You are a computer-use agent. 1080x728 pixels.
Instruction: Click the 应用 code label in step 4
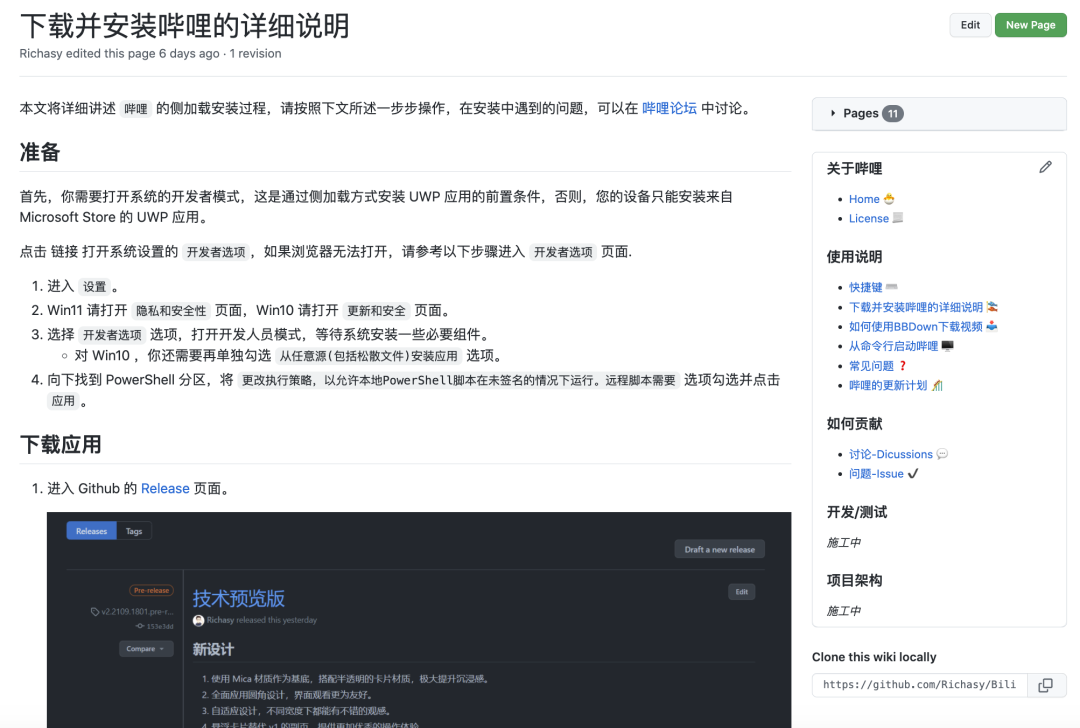[63, 401]
